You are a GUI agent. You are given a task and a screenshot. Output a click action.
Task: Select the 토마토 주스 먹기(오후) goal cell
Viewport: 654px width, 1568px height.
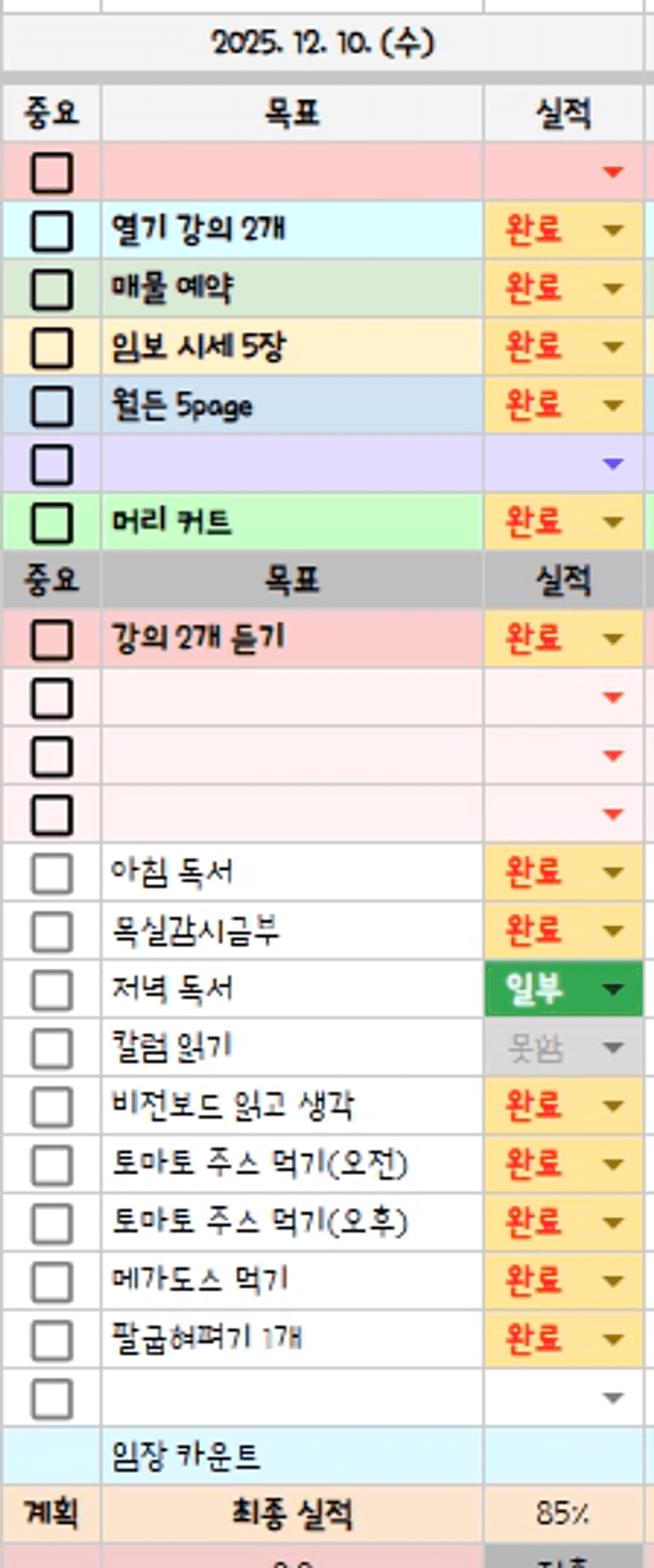[x=291, y=1222]
